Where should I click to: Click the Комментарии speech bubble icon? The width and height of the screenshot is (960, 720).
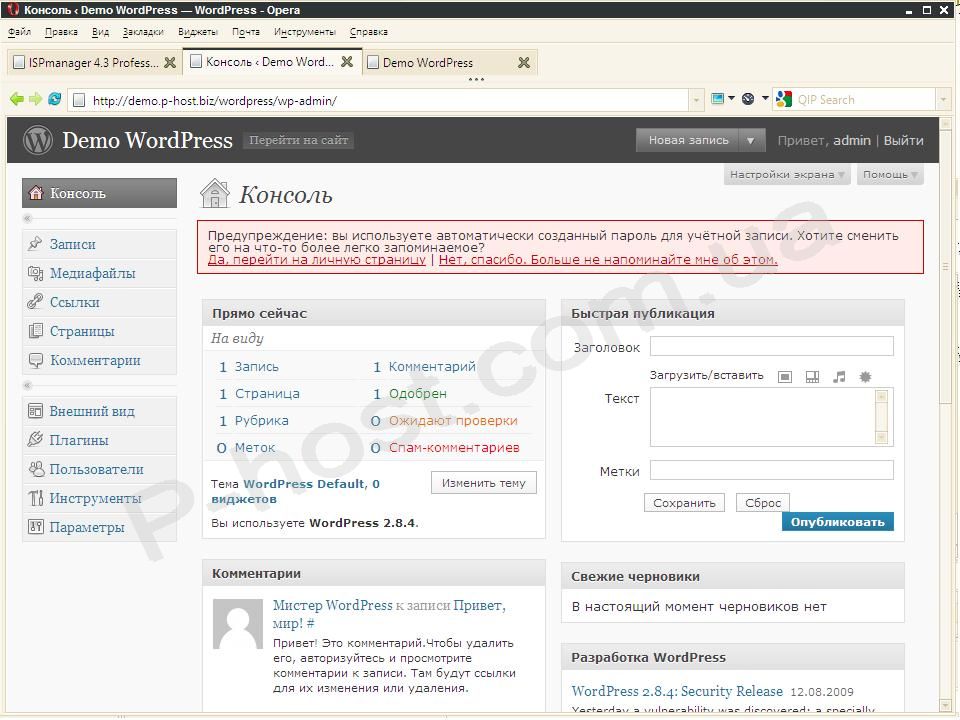coord(36,361)
